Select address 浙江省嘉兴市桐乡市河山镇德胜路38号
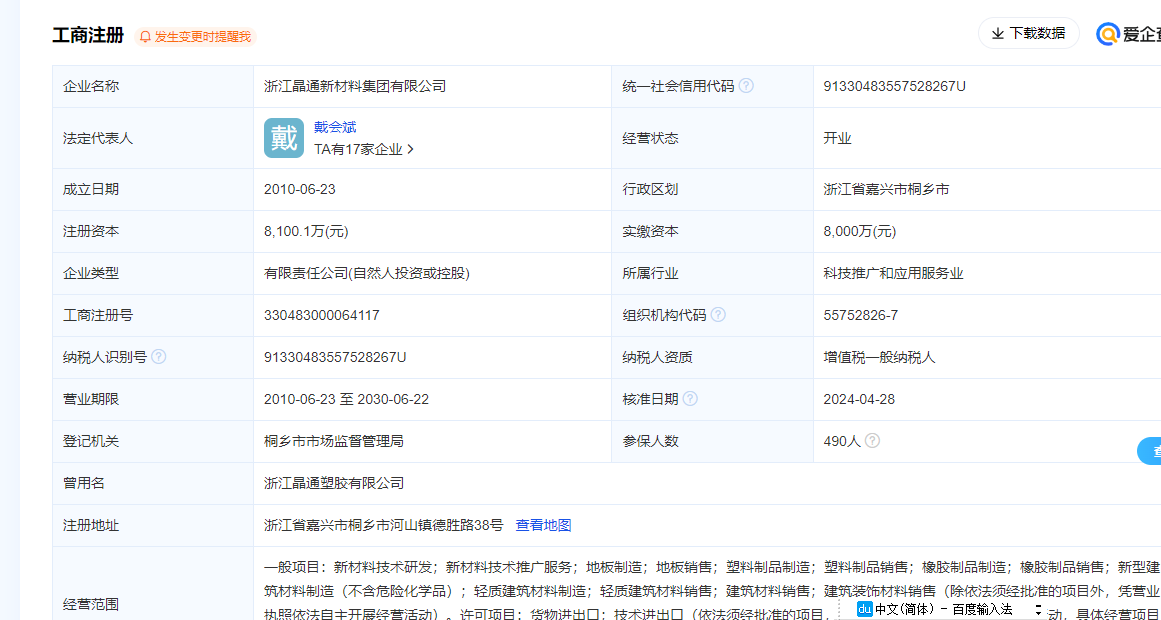Image resolution: width=1161 pixels, height=620 pixels. coord(384,525)
